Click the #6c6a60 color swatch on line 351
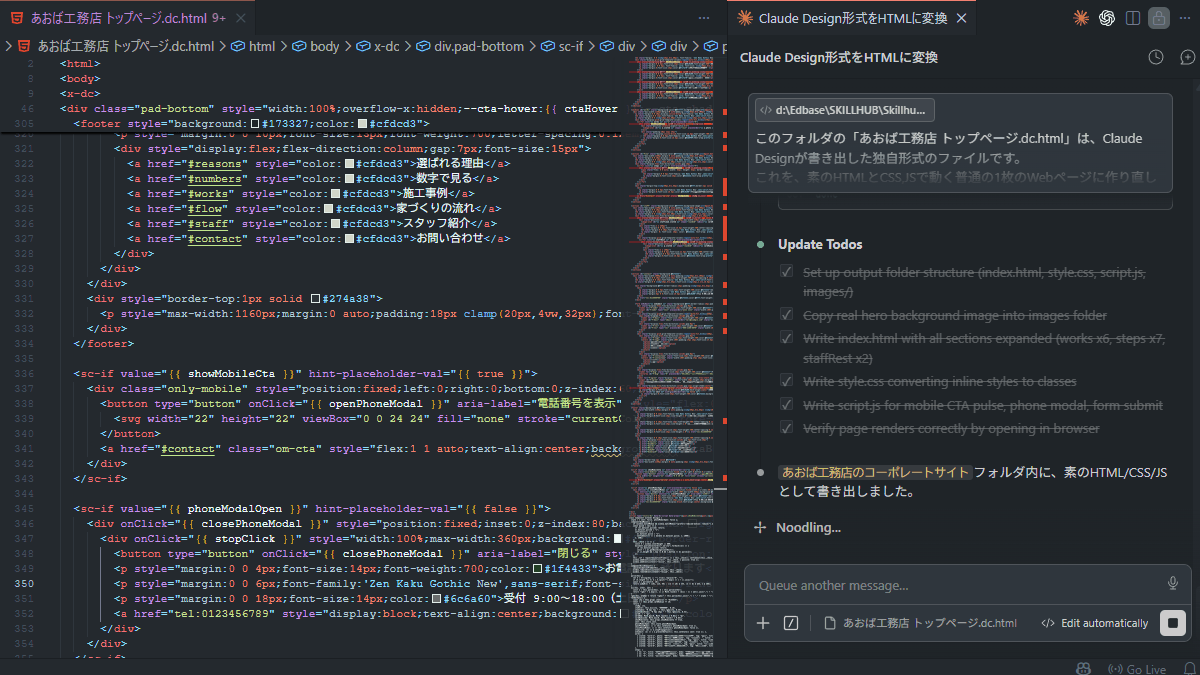The image size is (1200, 675). coord(436,598)
